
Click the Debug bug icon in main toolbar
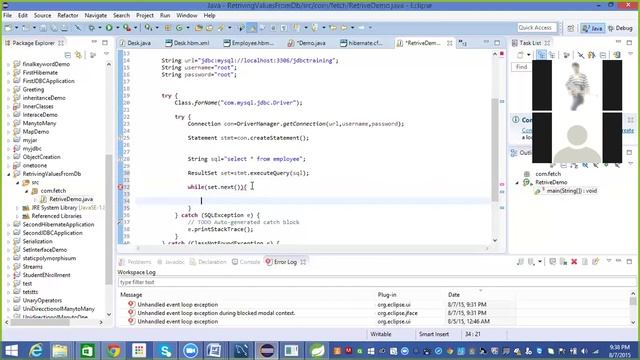tap(91, 28)
